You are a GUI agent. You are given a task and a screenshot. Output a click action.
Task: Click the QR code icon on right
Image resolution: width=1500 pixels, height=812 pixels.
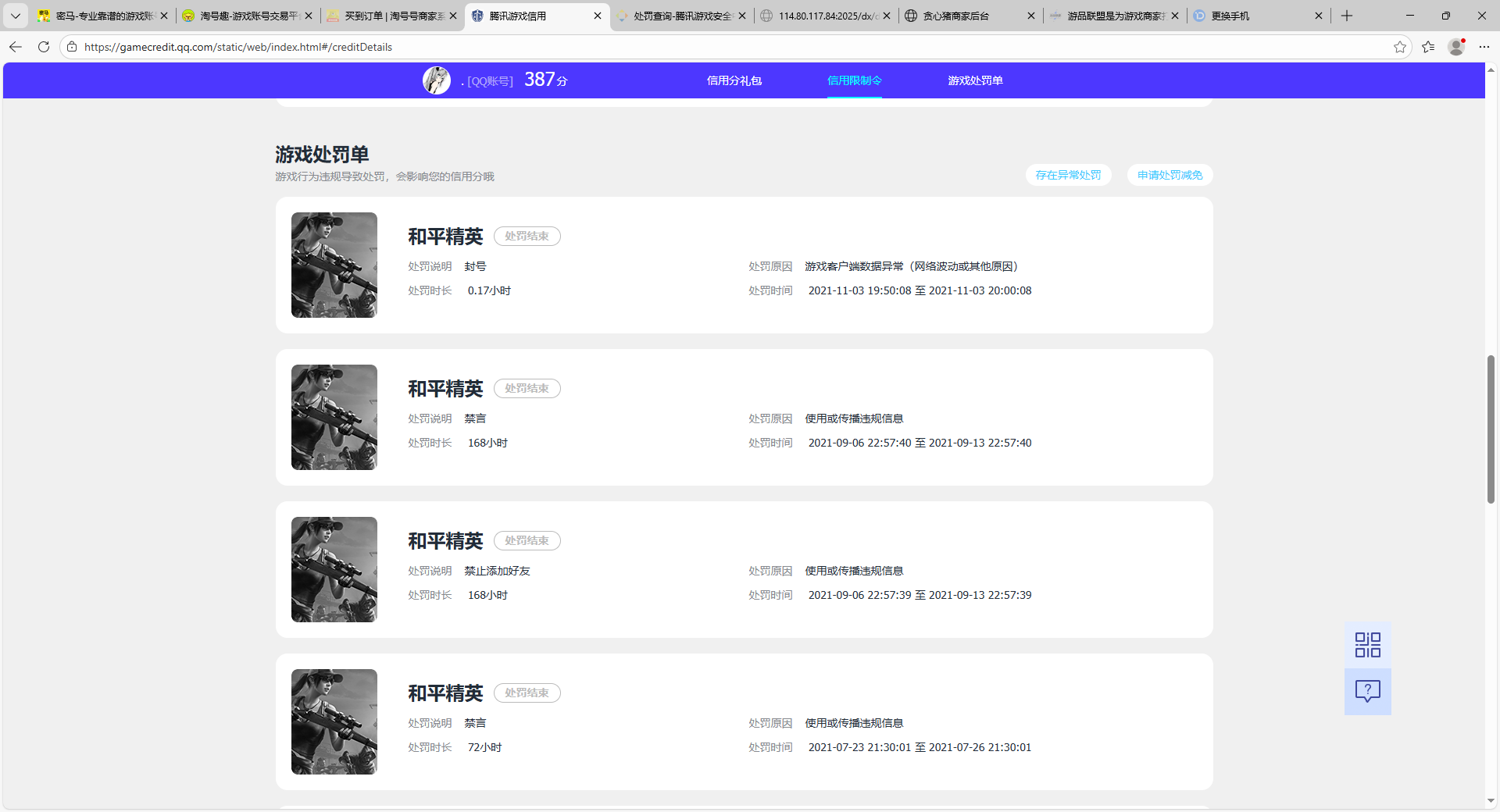pyautogui.click(x=1367, y=645)
